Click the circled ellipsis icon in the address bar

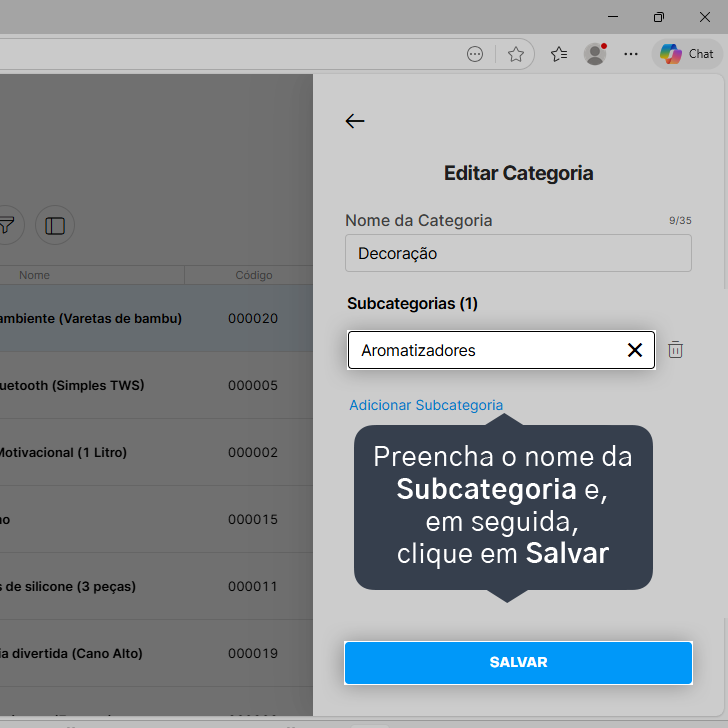pyautogui.click(x=474, y=54)
